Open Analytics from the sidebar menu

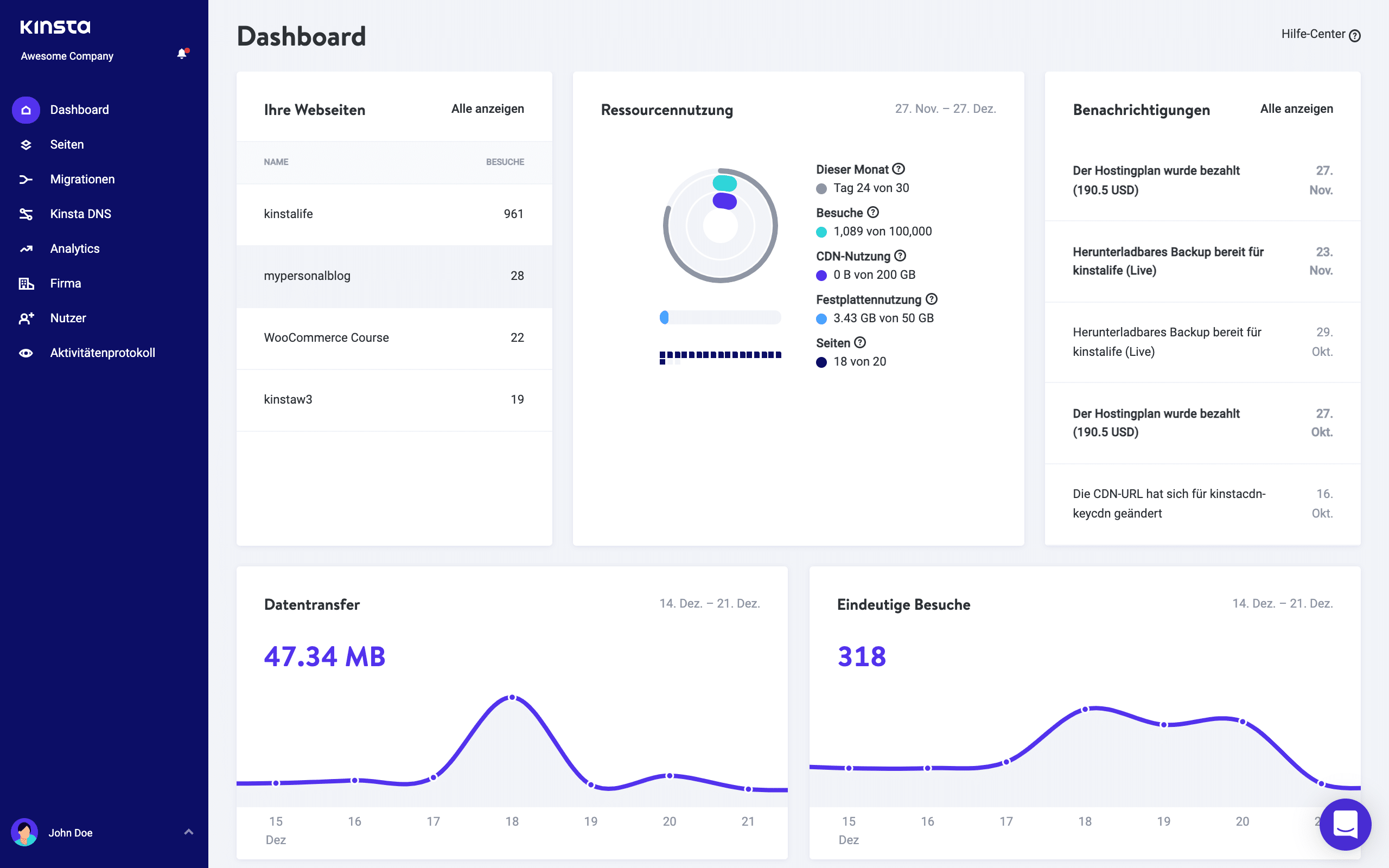(75, 248)
